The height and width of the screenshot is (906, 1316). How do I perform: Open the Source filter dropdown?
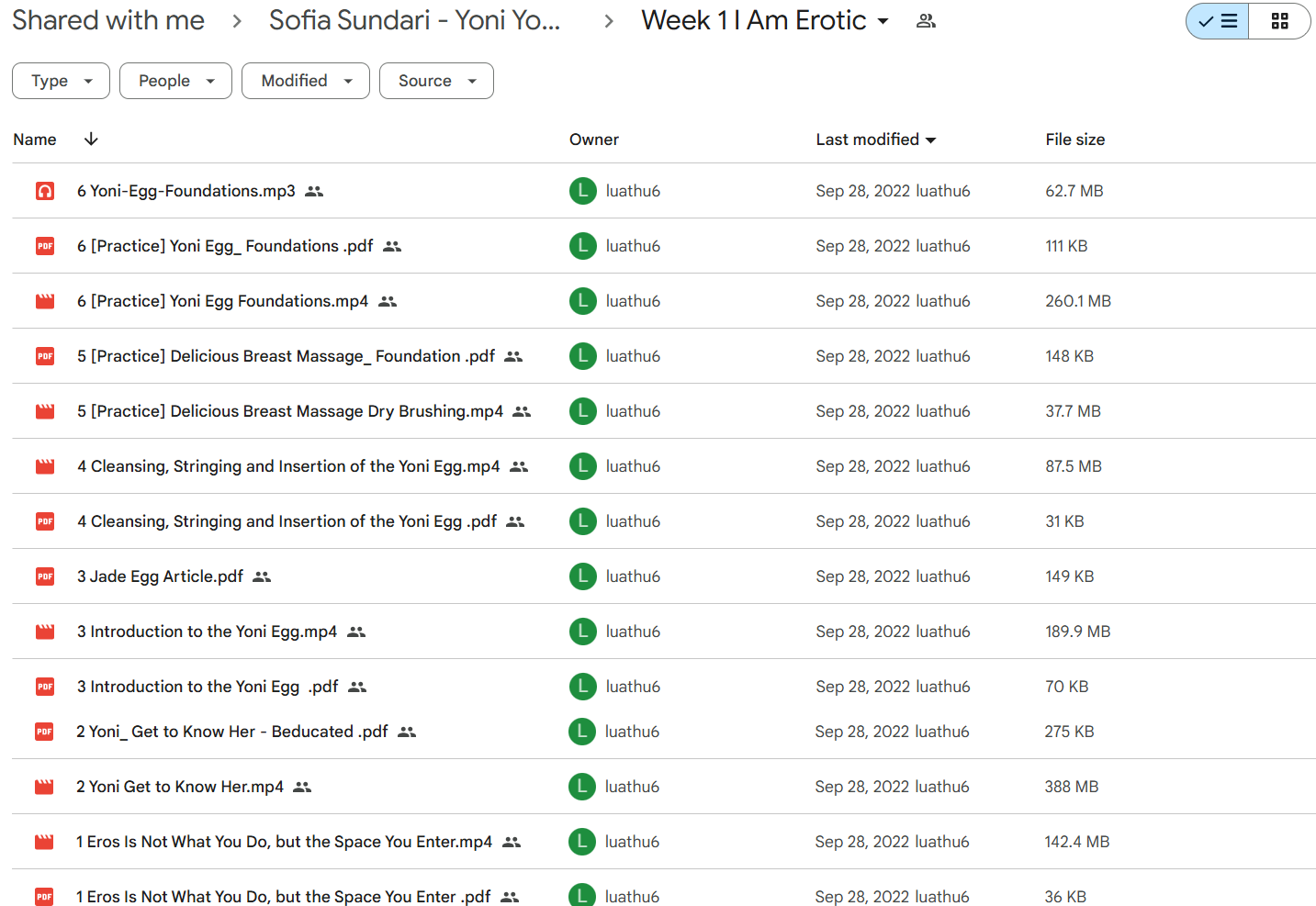(x=436, y=81)
